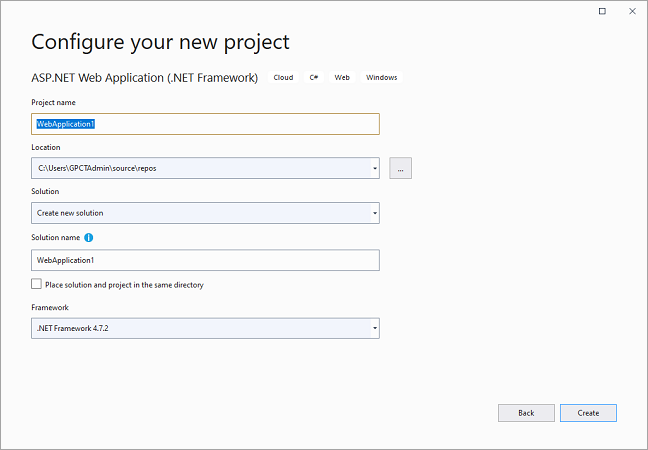The image size is (648, 450).
Task: Enable Place solution and project in same directory
Action: point(37,285)
